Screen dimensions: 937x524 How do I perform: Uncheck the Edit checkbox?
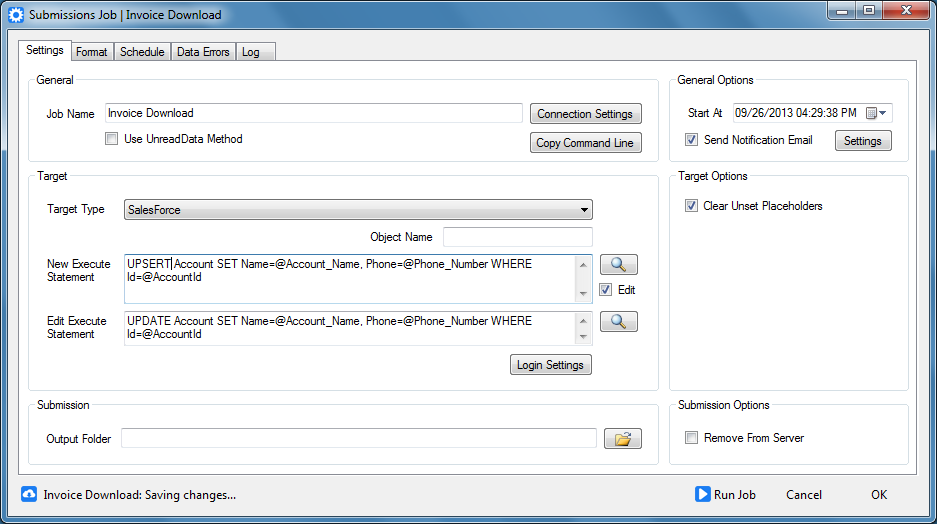coord(606,290)
